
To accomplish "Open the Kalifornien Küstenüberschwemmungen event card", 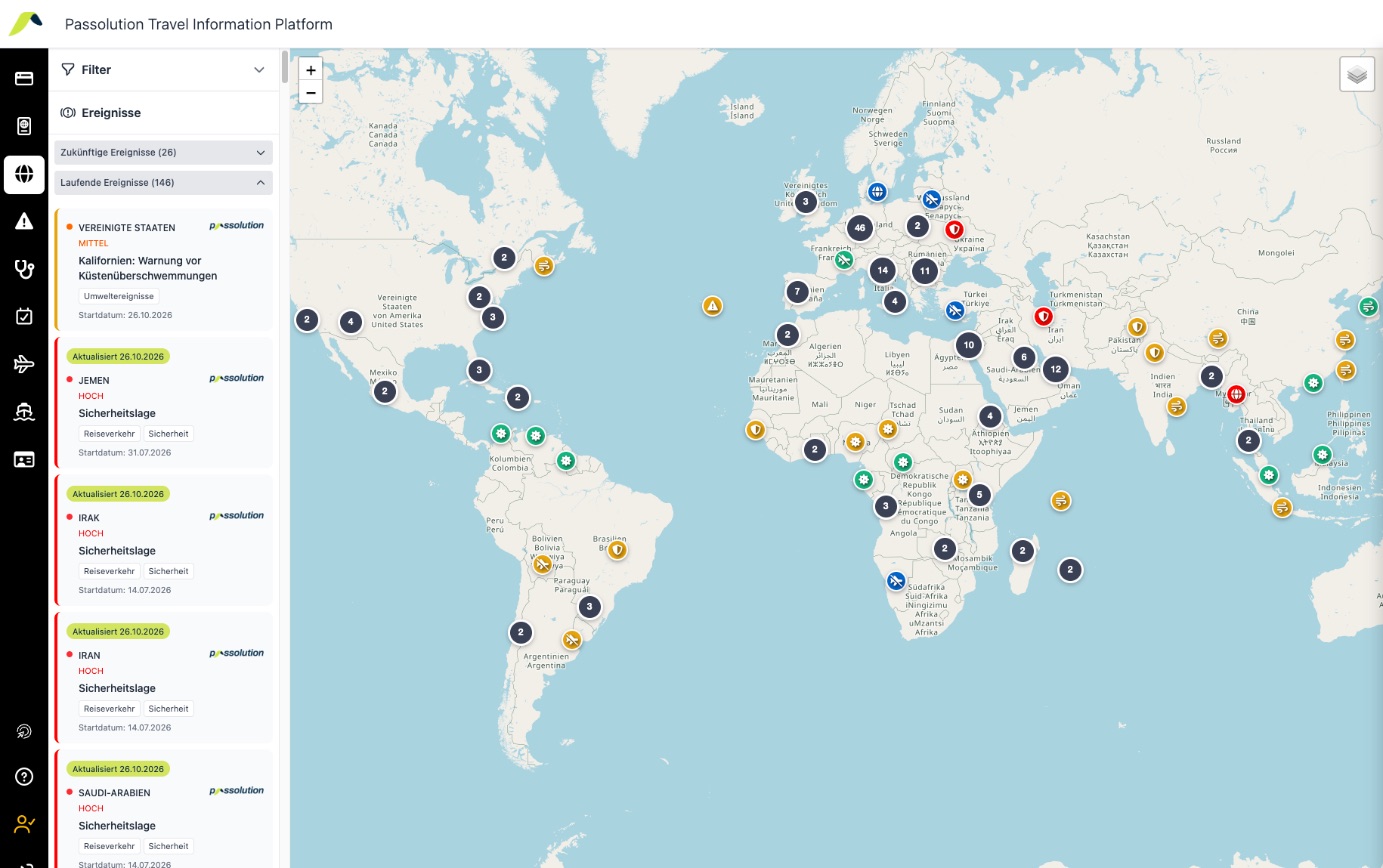I will pyautogui.click(x=164, y=270).
